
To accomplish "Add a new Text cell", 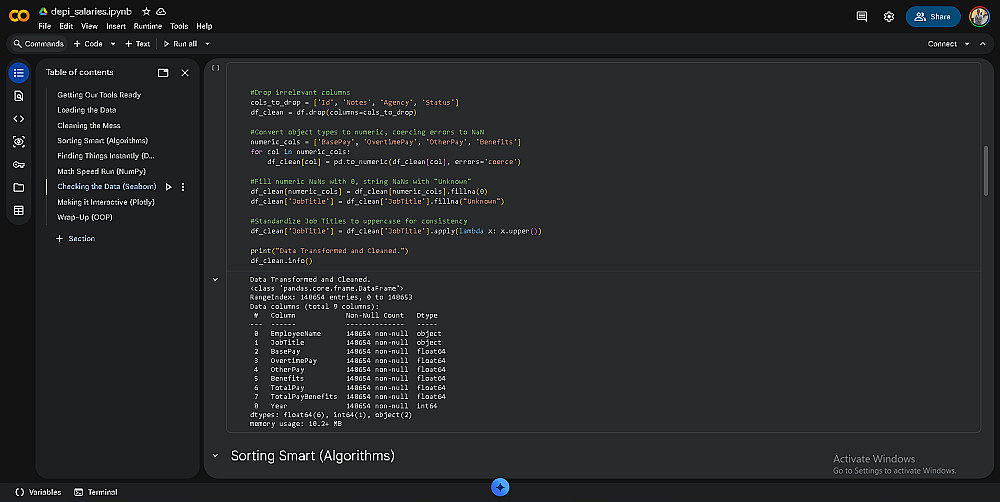I will click(138, 44).
